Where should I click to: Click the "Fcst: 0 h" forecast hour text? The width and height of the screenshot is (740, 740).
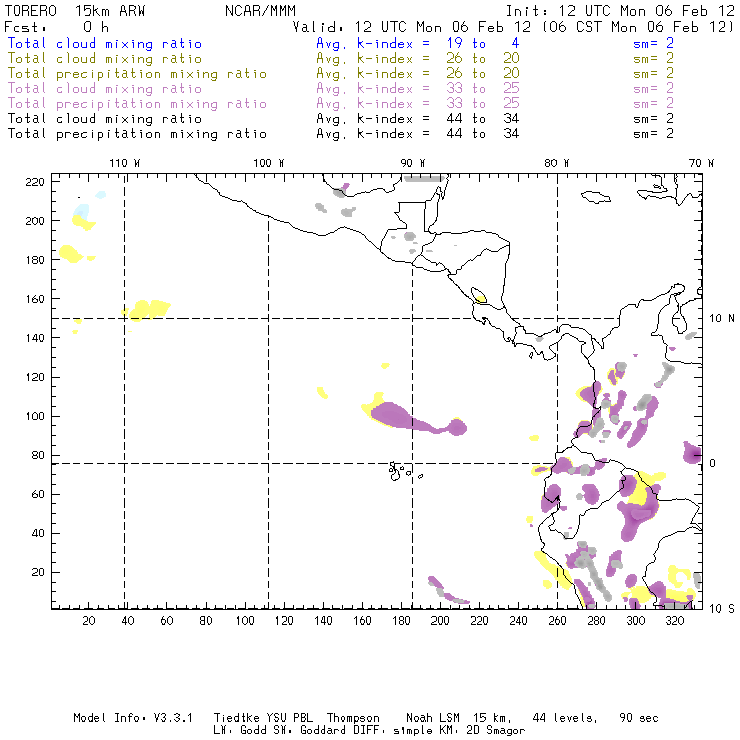coord(57,27)
